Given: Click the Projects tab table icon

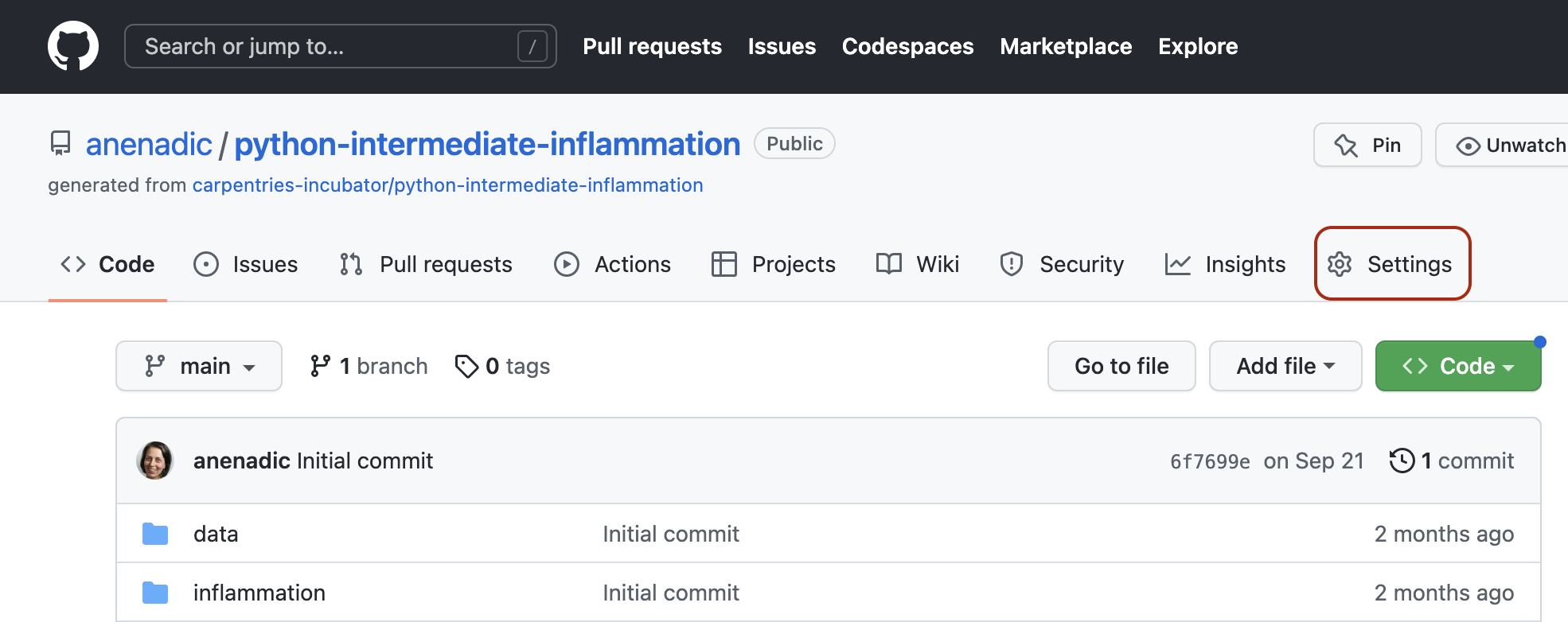Looking at the screenshot, I should coord(724,264).
